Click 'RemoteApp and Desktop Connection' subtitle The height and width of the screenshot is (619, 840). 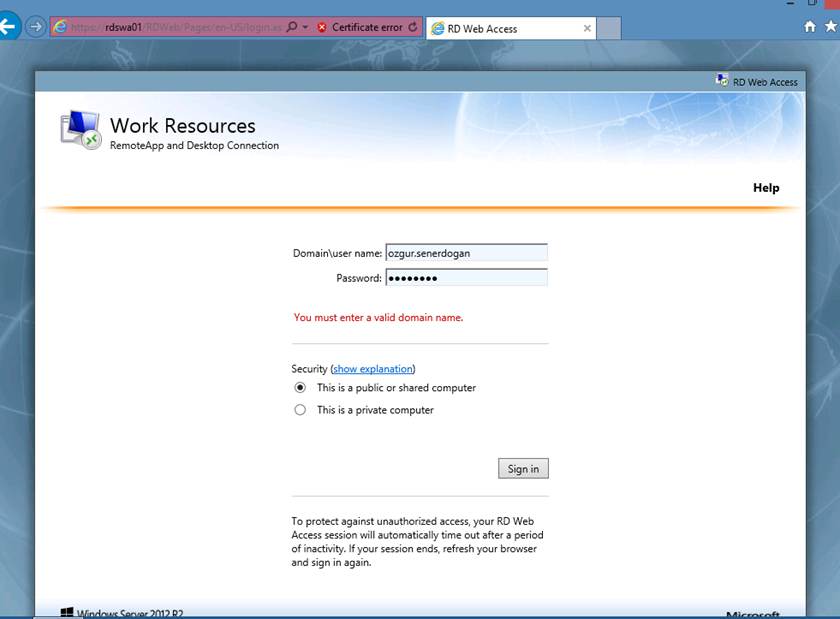click(x=194, y=145)
